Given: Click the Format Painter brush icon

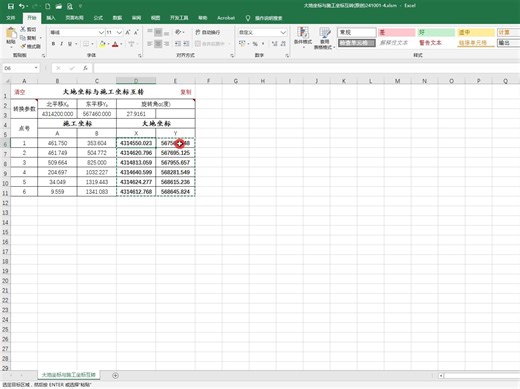Looking at the screenshot, I should 23,46.
